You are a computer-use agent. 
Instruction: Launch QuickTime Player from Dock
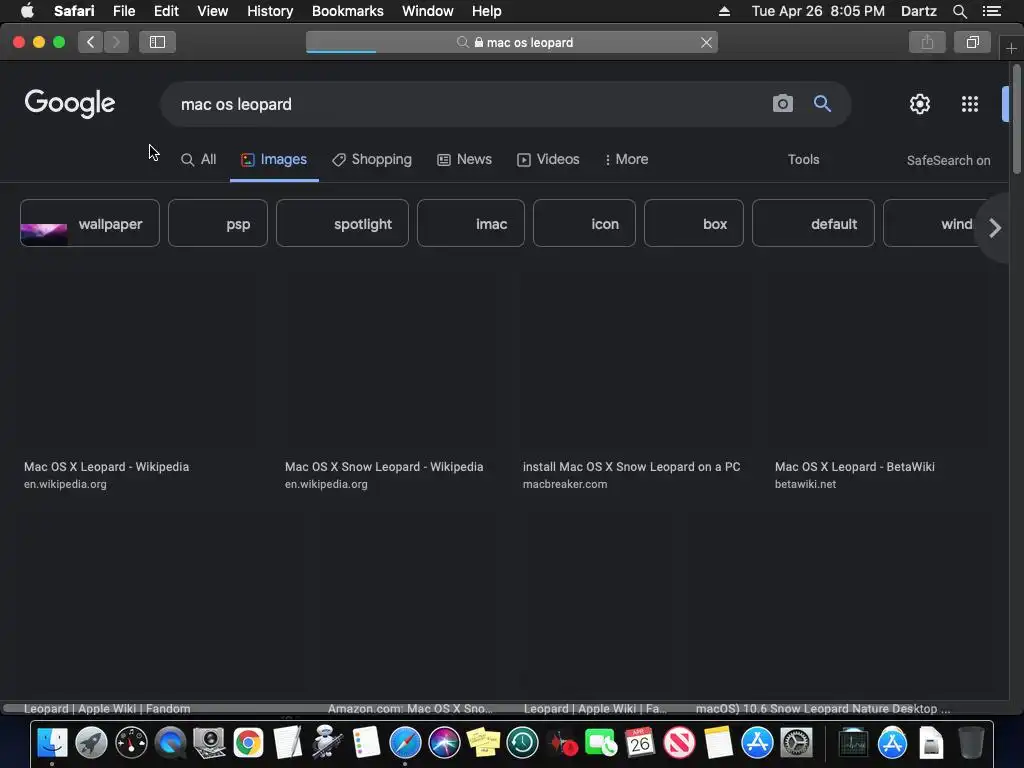pos(170,743)
